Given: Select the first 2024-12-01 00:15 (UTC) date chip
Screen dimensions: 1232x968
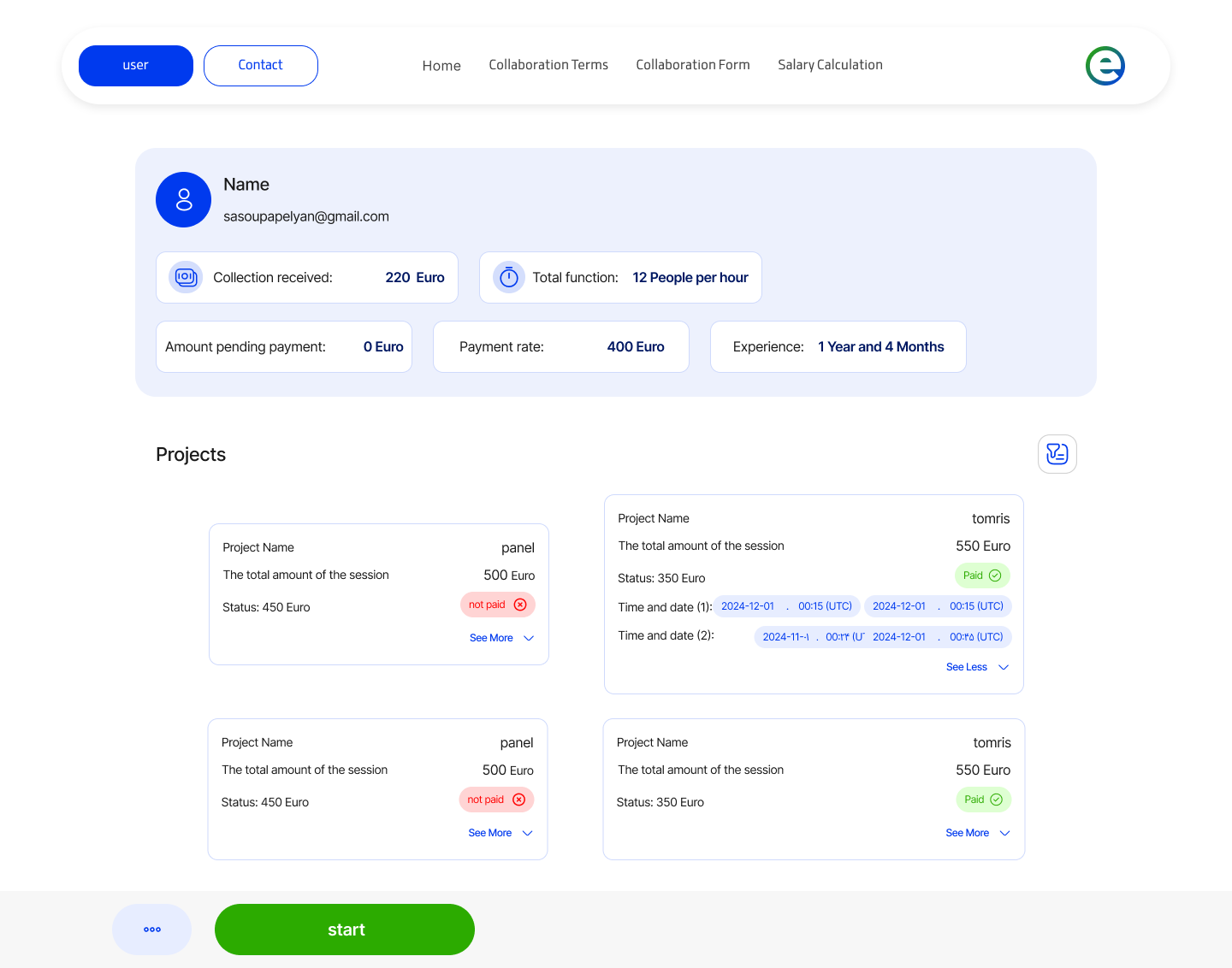Looking at the screenshot, I should point(786,606).
